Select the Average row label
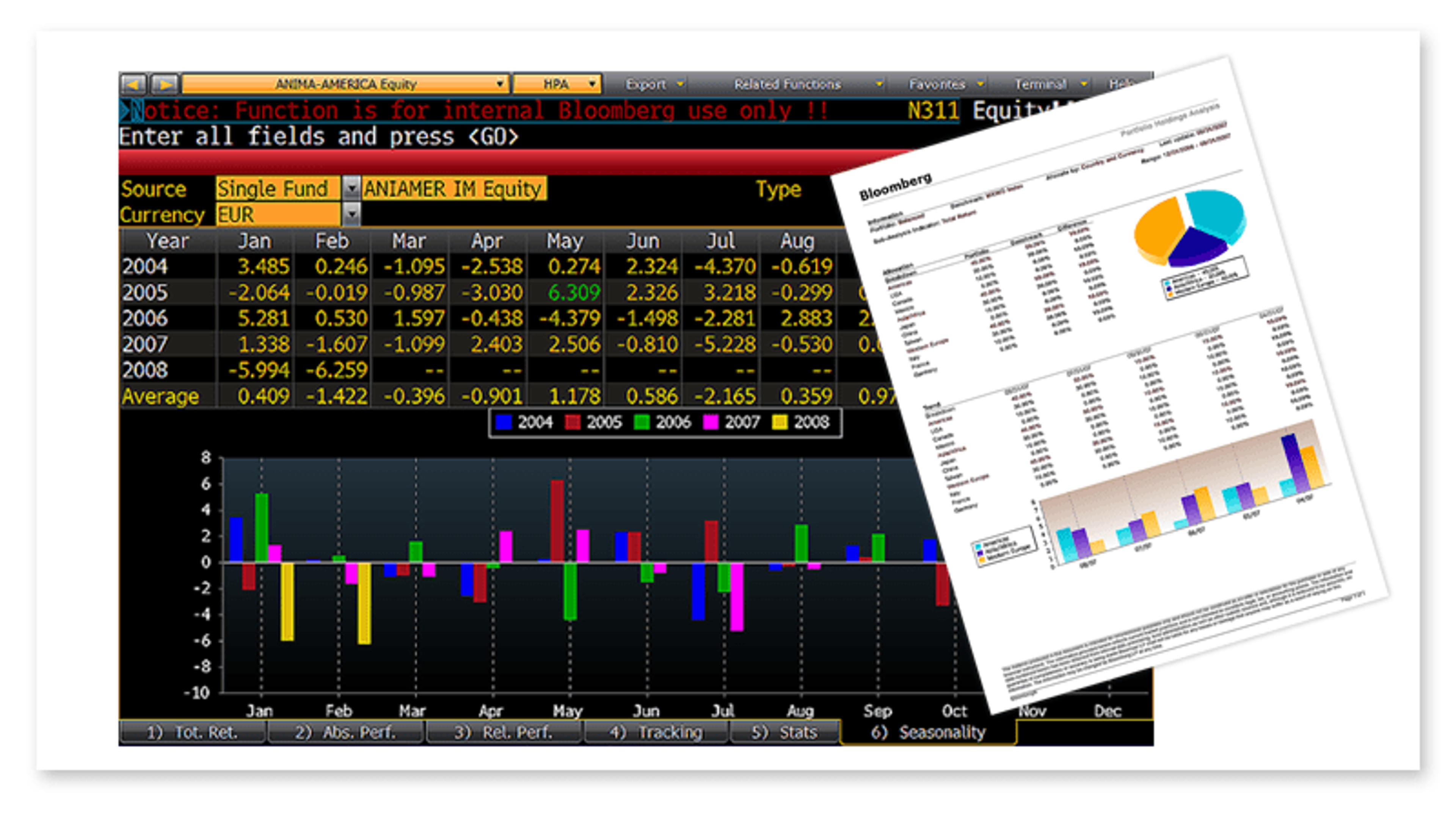Viewport: 1456px width, 819px height. (160, 396)
